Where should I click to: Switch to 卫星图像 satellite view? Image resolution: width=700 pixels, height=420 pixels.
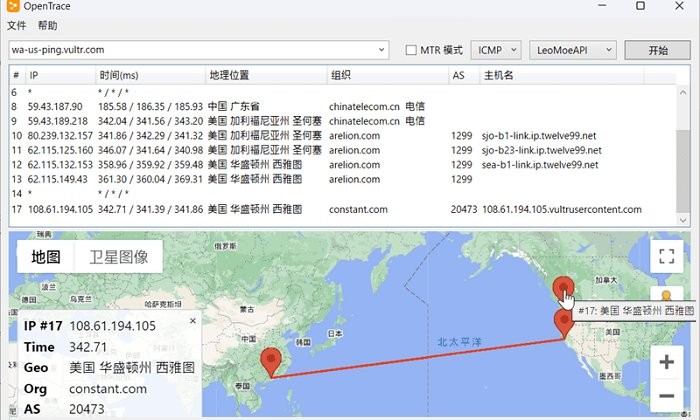tap(118, 256)
